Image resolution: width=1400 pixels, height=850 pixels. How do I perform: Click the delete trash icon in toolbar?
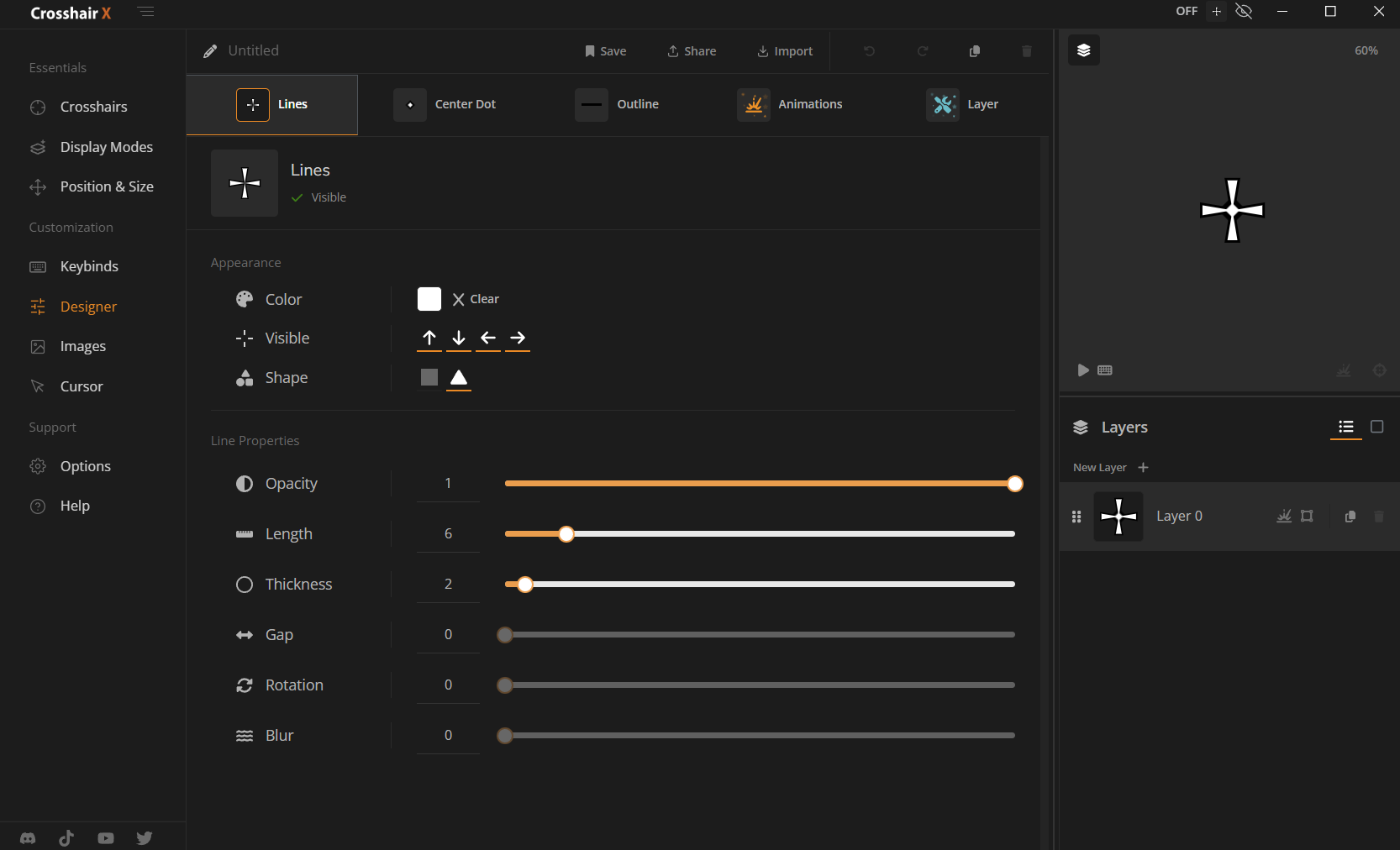pos(1026,51)
